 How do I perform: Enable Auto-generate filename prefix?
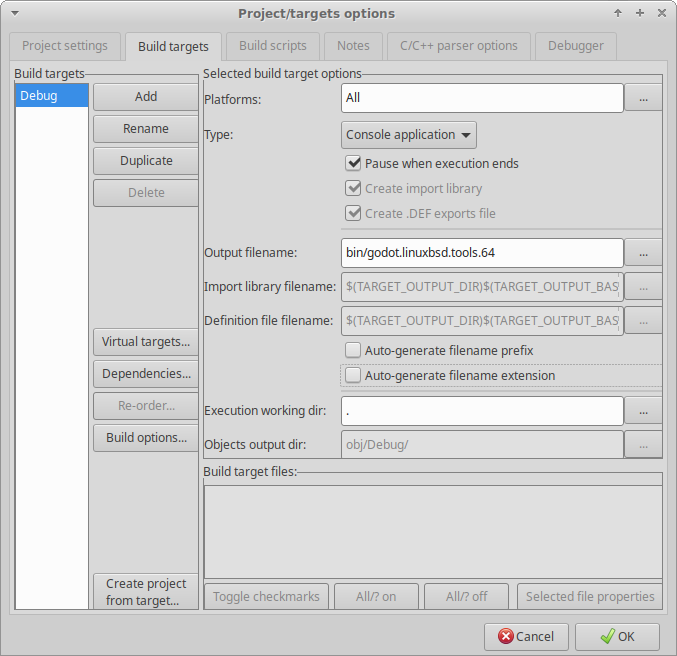pyautogui.click(x=353, y=350)
